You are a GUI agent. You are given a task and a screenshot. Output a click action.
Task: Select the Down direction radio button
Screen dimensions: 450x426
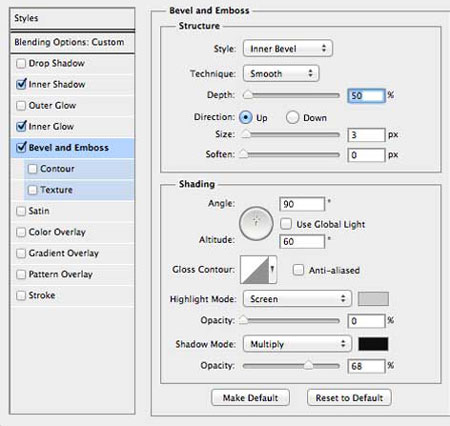[292, 117]
